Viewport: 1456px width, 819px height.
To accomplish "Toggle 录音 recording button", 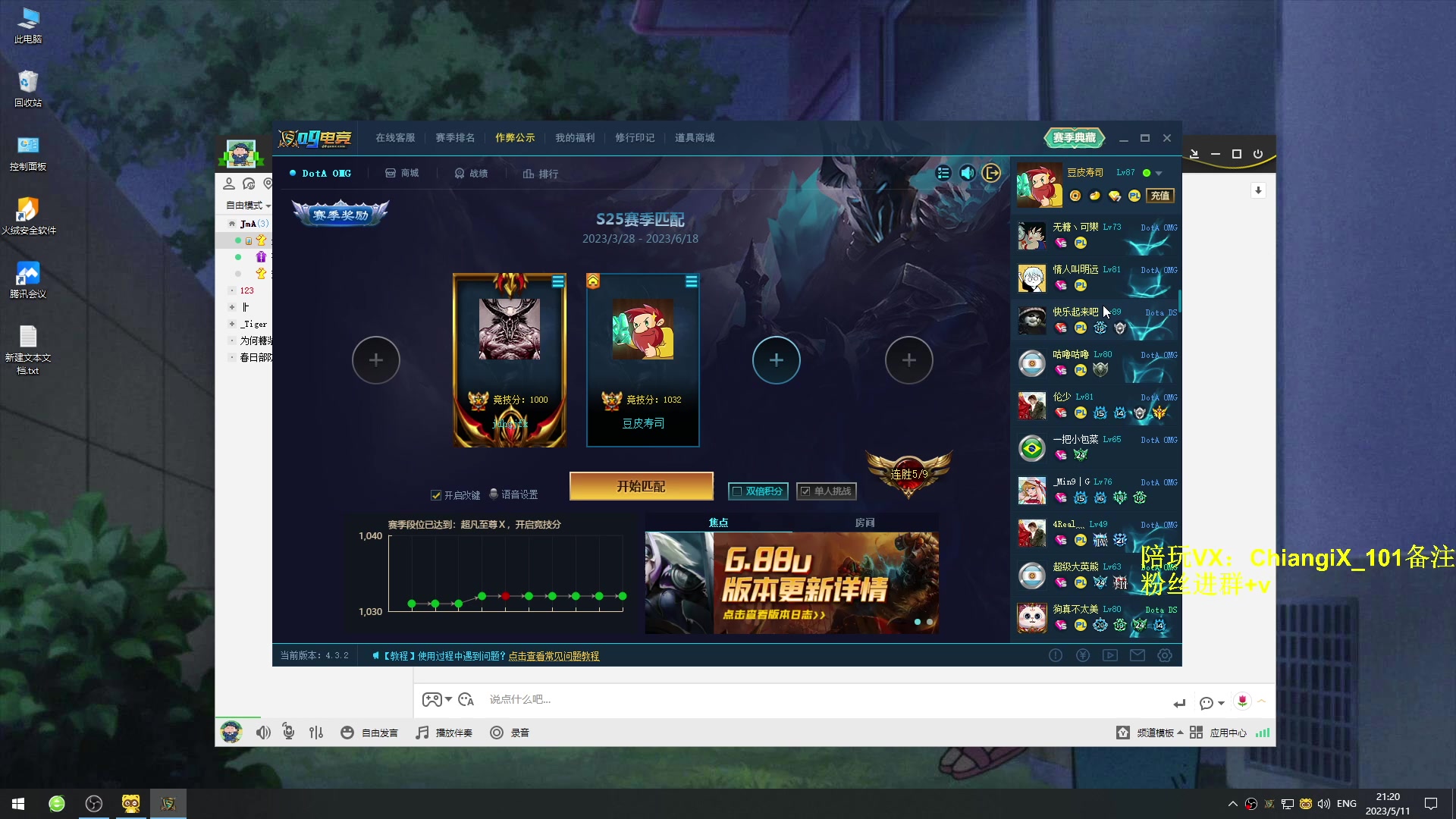I will pyautogui.click(x=510, y=733).
